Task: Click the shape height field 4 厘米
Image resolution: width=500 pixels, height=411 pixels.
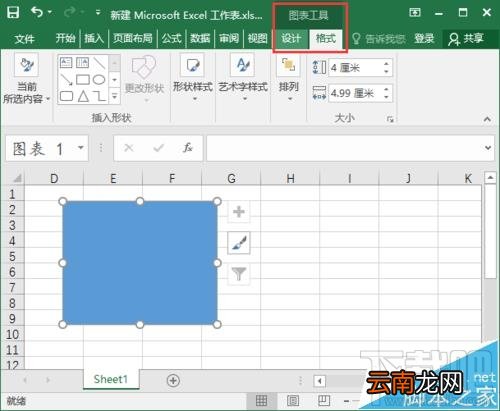Action: tap(355, 68)
